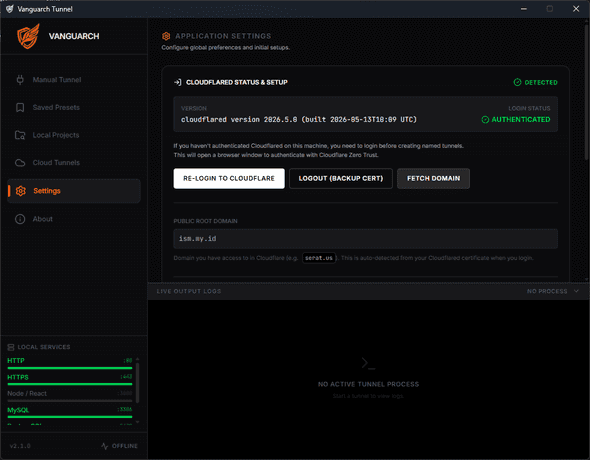Click the HTTPS service label
Screen dimensions: 590x460
pyautogui.click(x=18, y=377)
